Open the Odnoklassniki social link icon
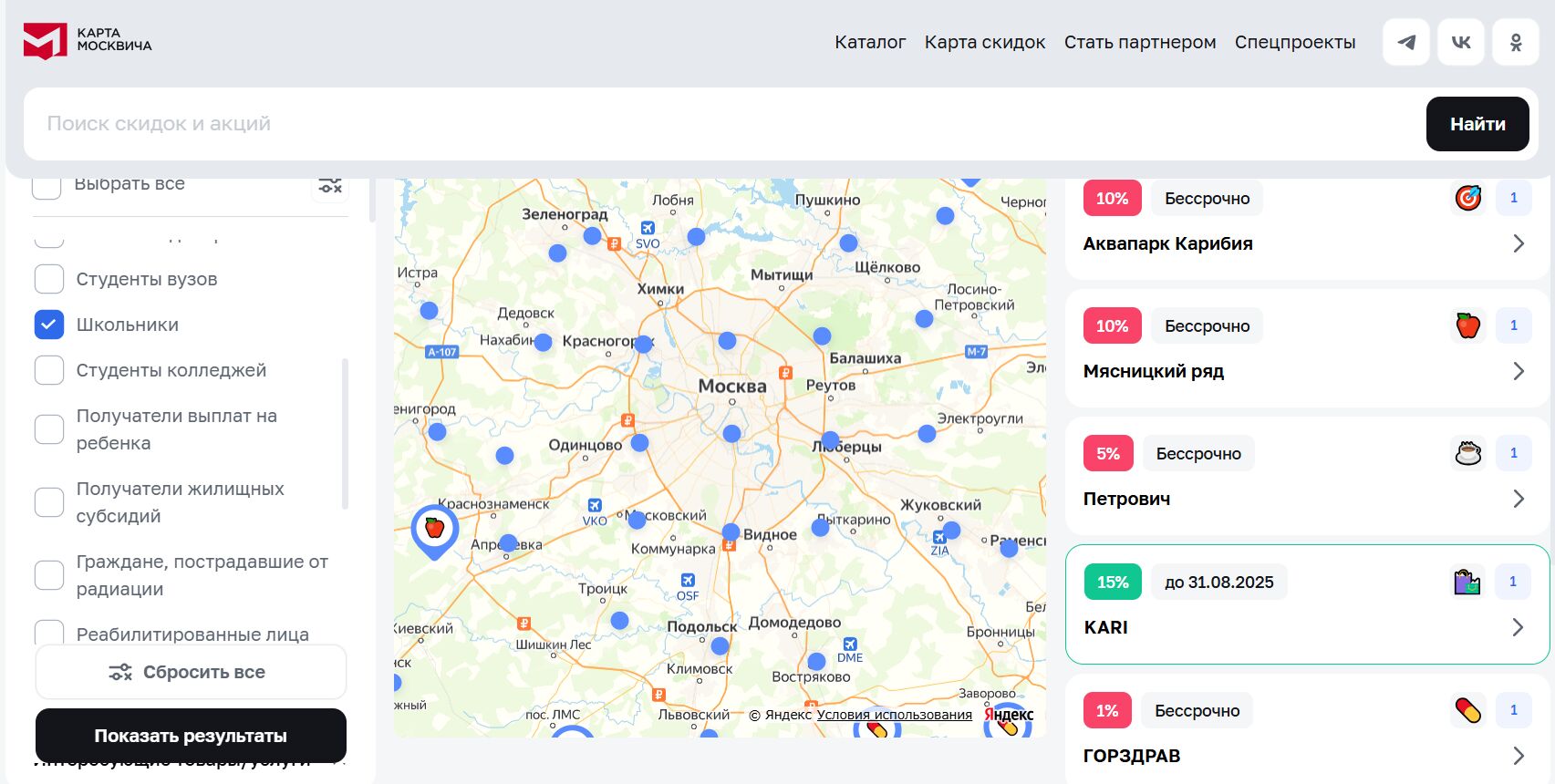1555x784 pixels. click(x=1516, y=42)
